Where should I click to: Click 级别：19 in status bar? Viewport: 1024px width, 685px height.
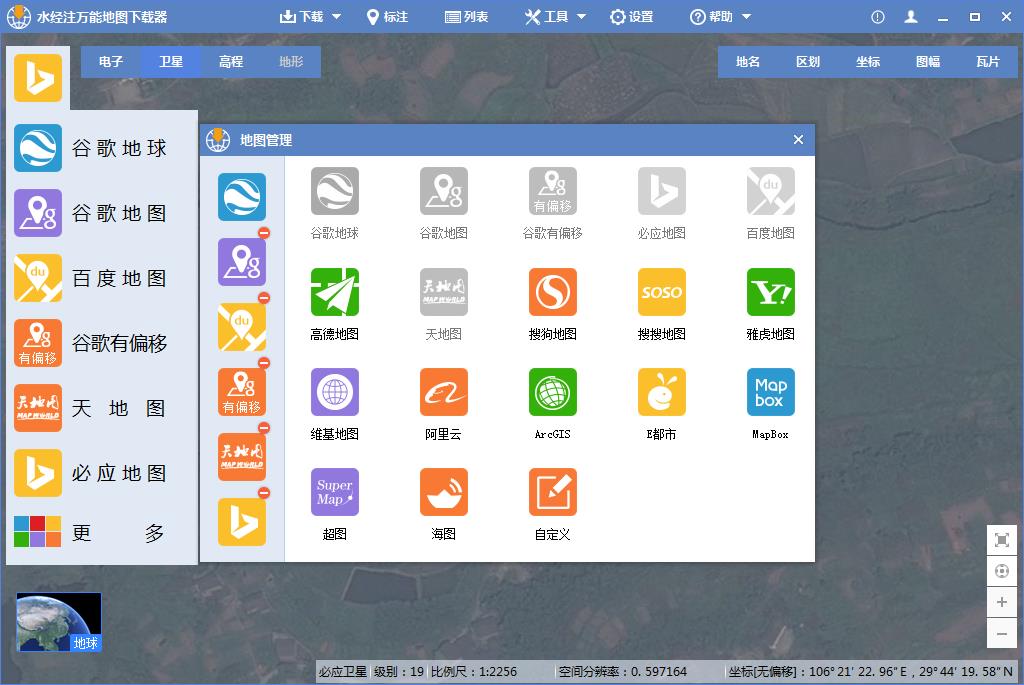(399, 671)
